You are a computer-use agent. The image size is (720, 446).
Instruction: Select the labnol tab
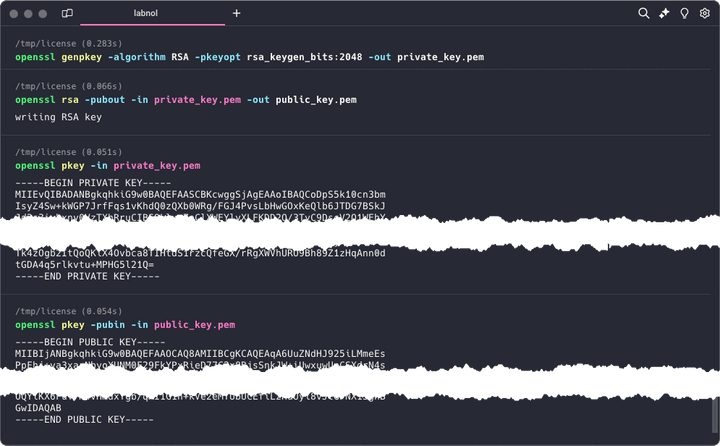(152, 13)
